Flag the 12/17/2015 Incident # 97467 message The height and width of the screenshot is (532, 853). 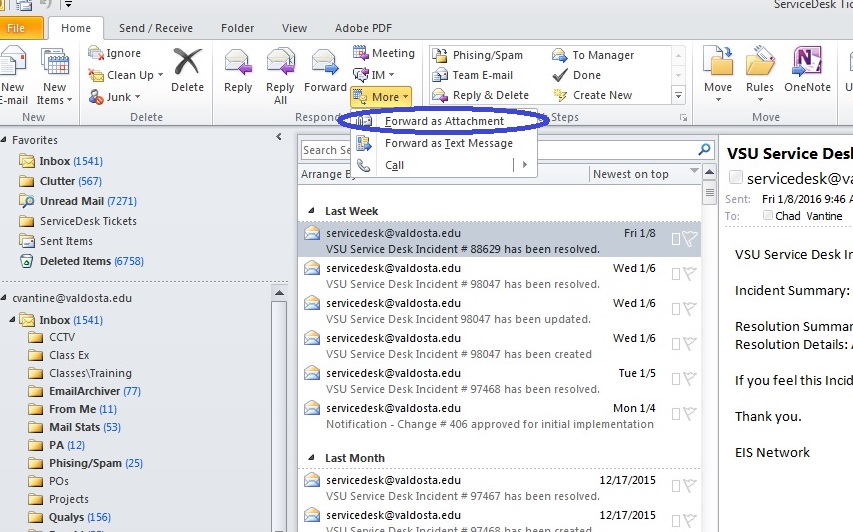(x=690, y=486)
